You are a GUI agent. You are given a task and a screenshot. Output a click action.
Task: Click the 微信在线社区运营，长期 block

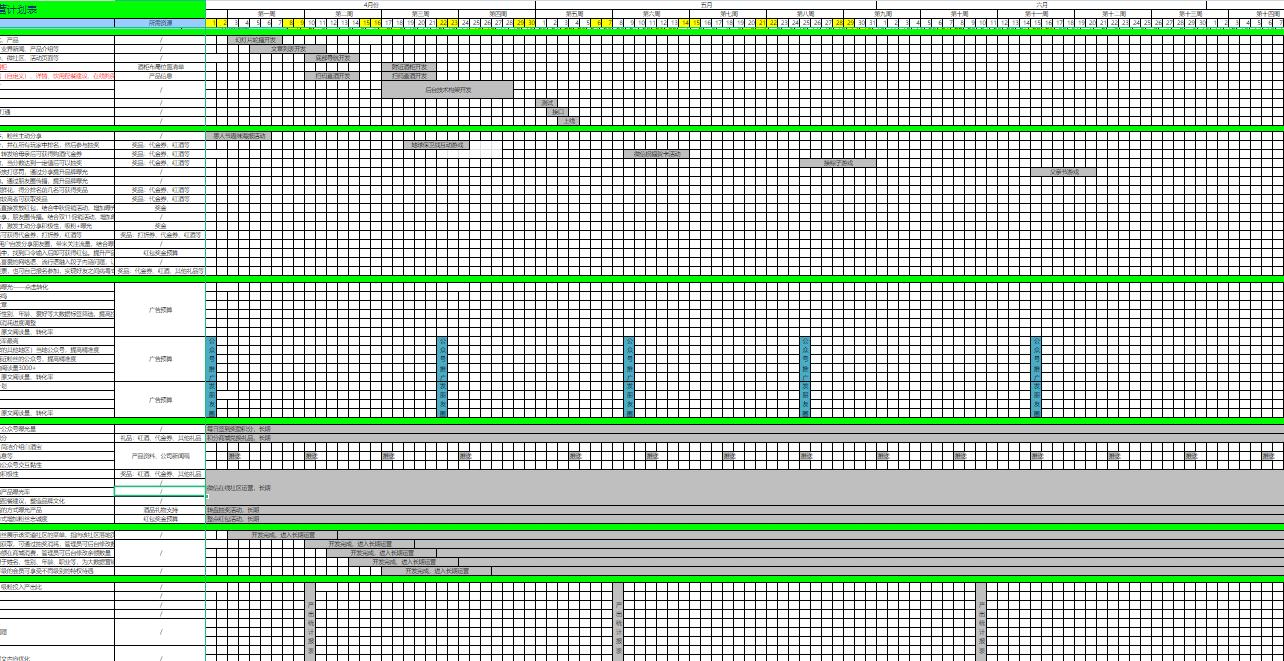pos(745,488)
